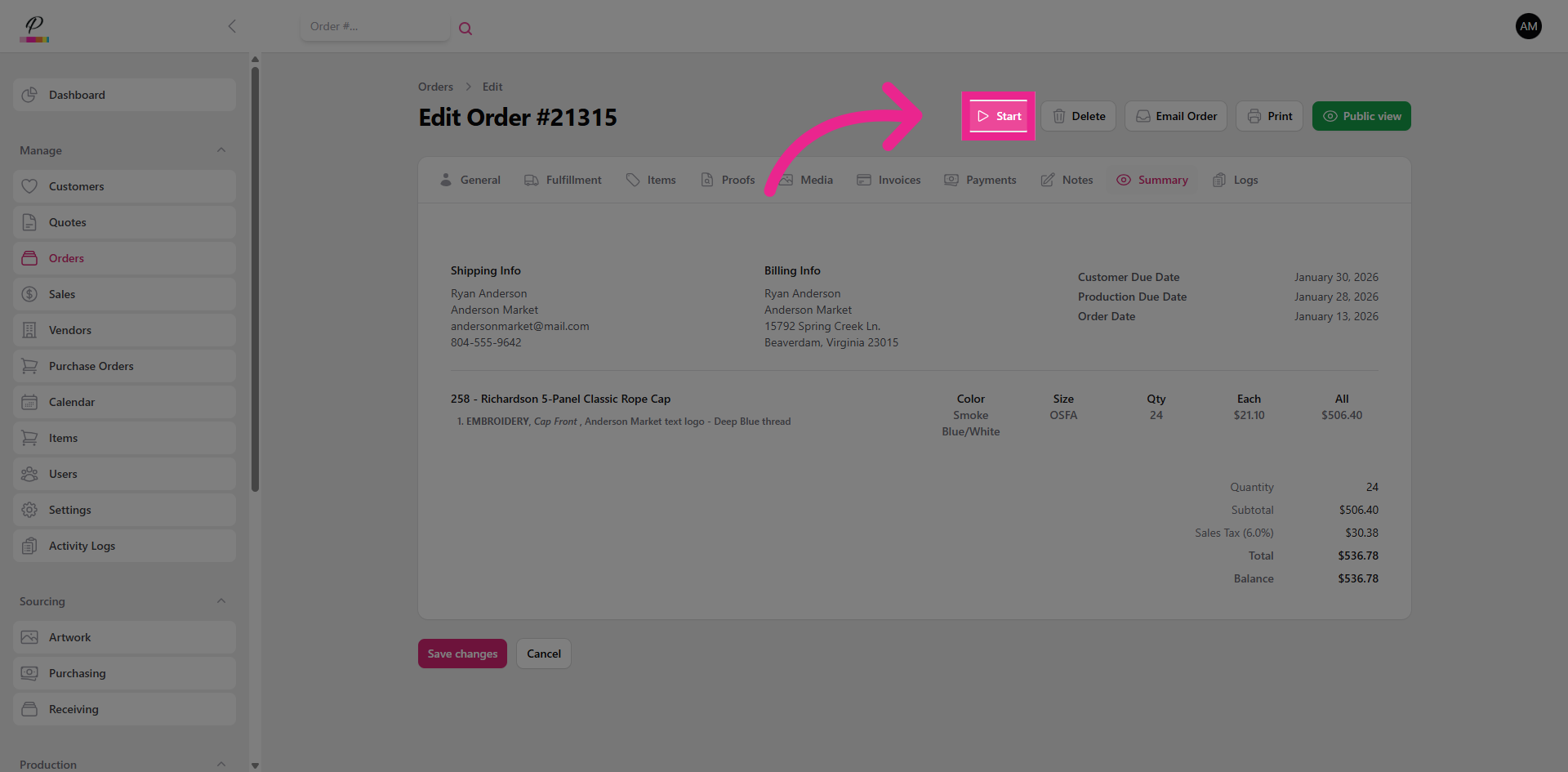Collapse the sidebar with left chevron
The width and height of the screenshot is (1568, 772).
tap(232, 26)
